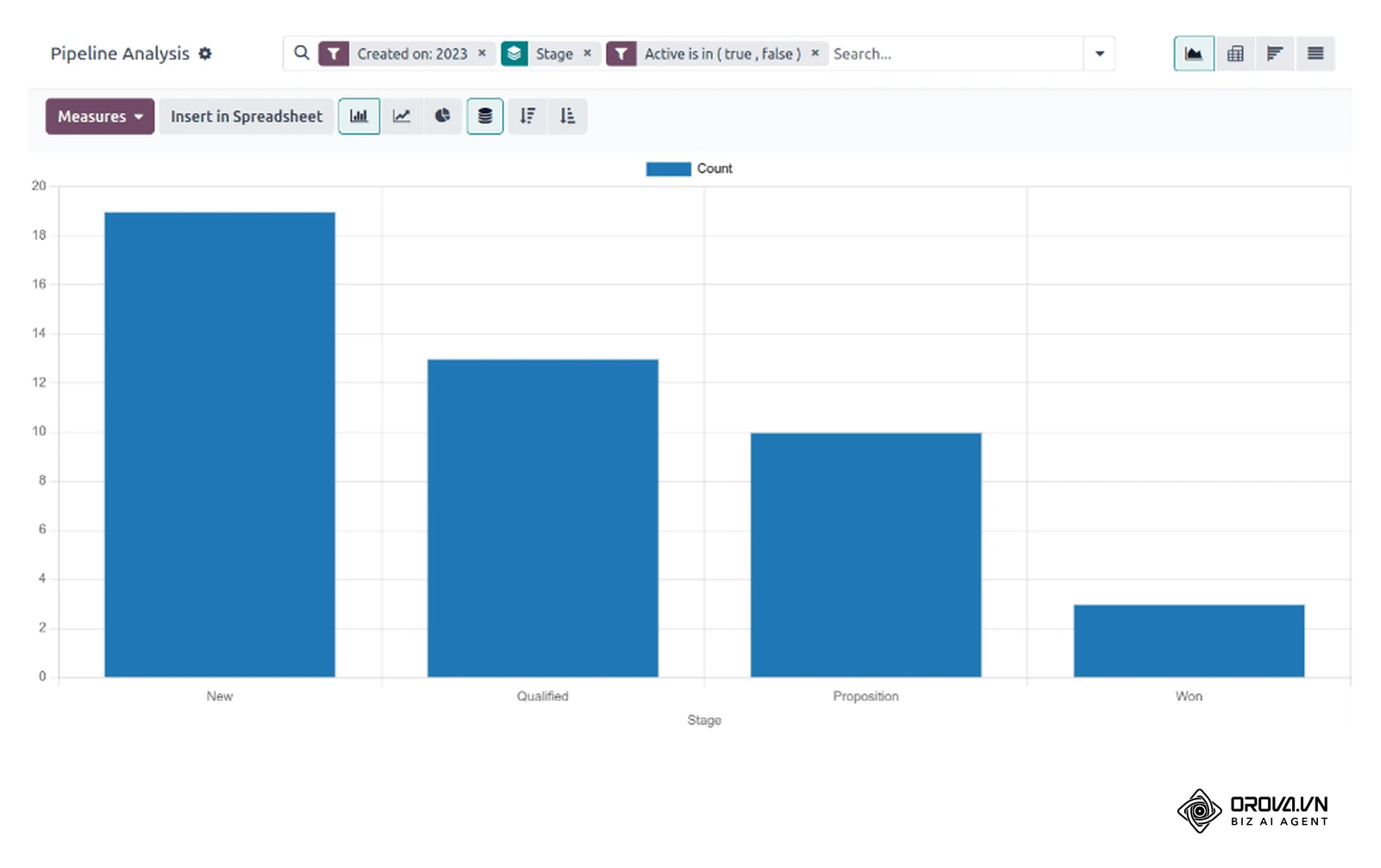Viewport: 1381px width, 868px height.
Task: Click the Pipeline Analysis title
Action: [x=120, y=53]
